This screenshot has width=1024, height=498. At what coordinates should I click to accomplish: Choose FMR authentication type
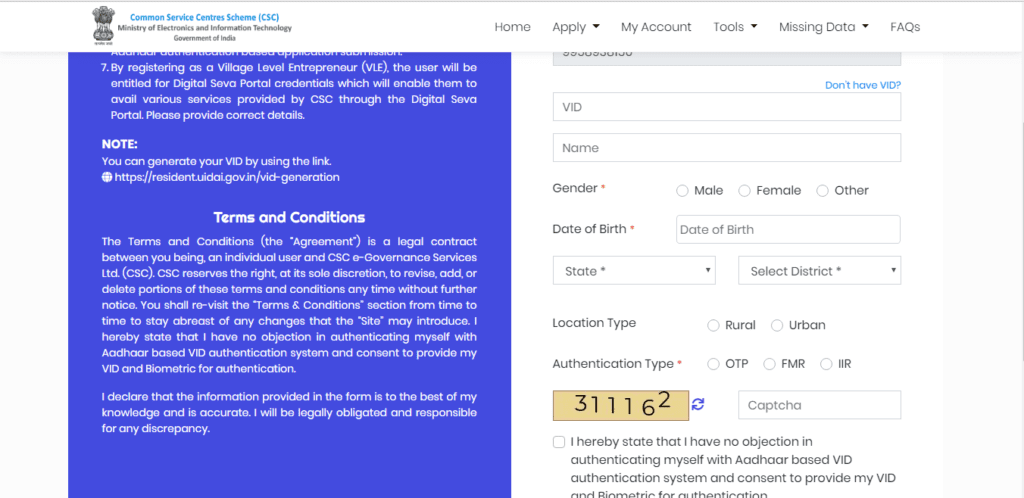pos(769,364)
